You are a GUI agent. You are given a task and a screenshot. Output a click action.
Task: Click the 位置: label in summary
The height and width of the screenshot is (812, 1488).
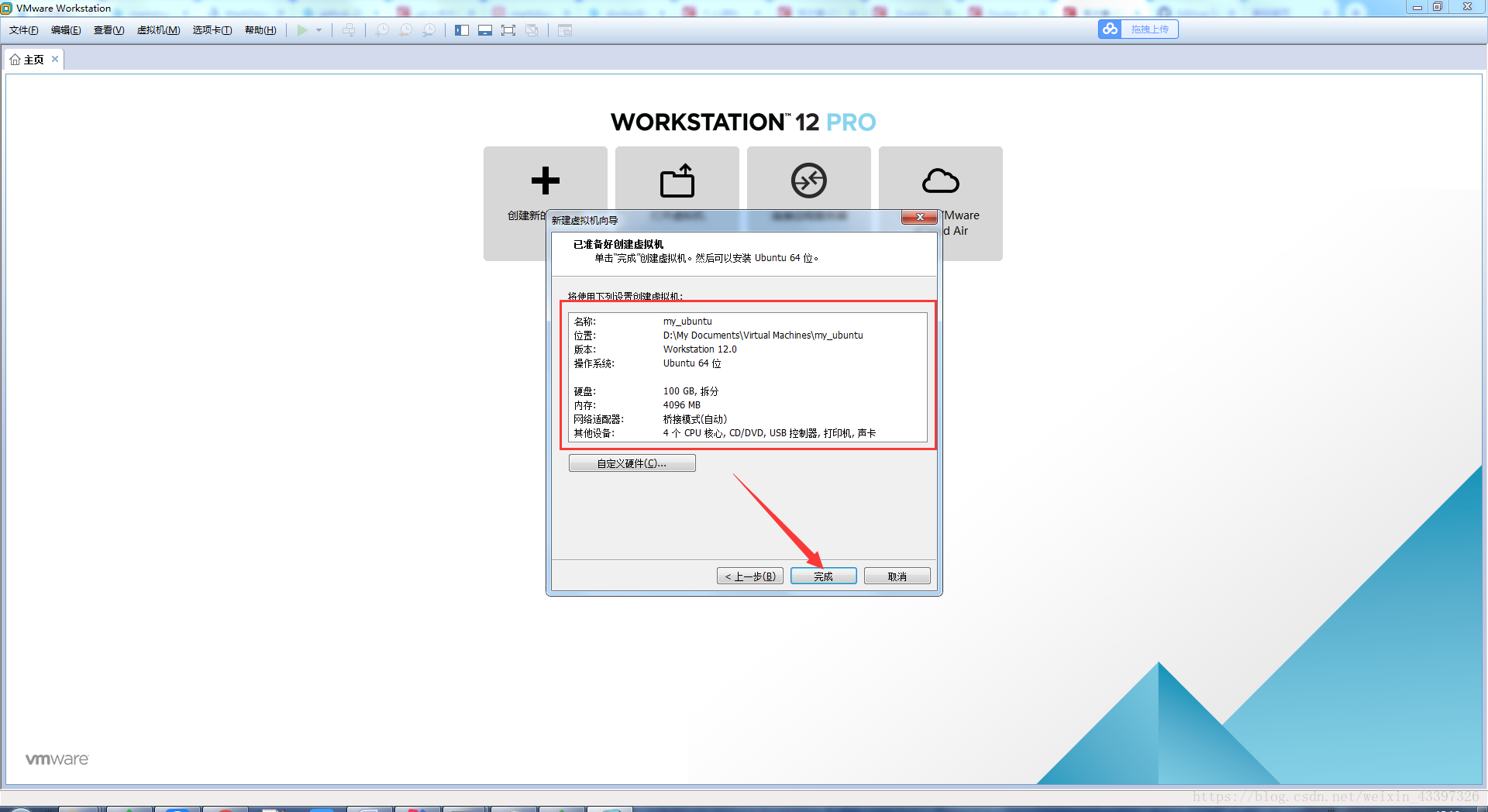tap(584, 335)
